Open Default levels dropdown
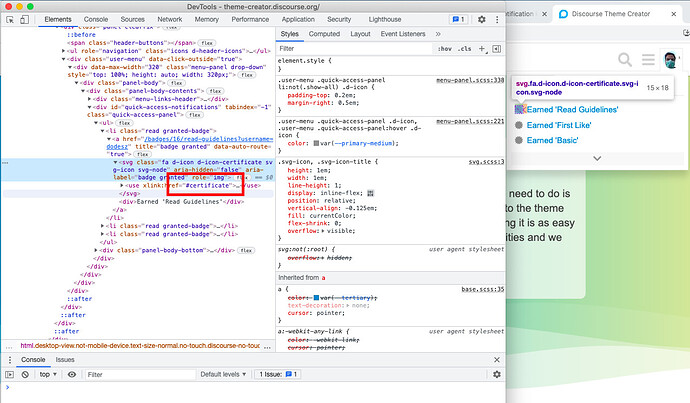The image size is (690, 403). click(x=223, y=374)
